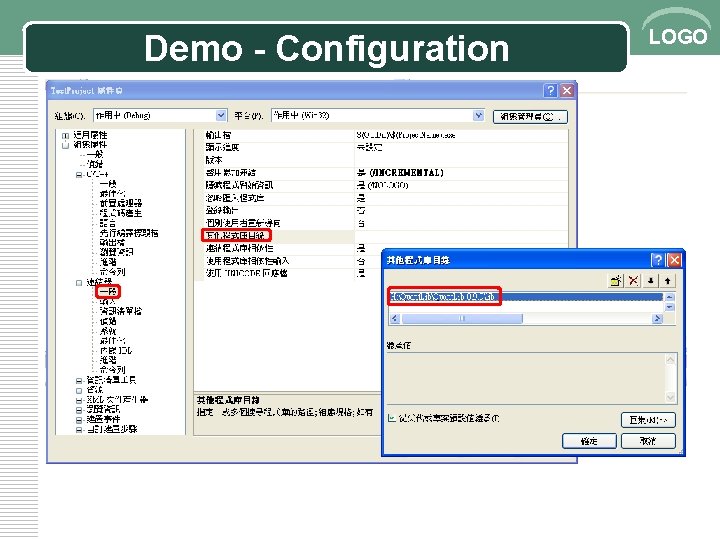Click the 繼承值 box scrollbar up arrow
Screen dimensions: 720x540
click(x=670, y=359)
